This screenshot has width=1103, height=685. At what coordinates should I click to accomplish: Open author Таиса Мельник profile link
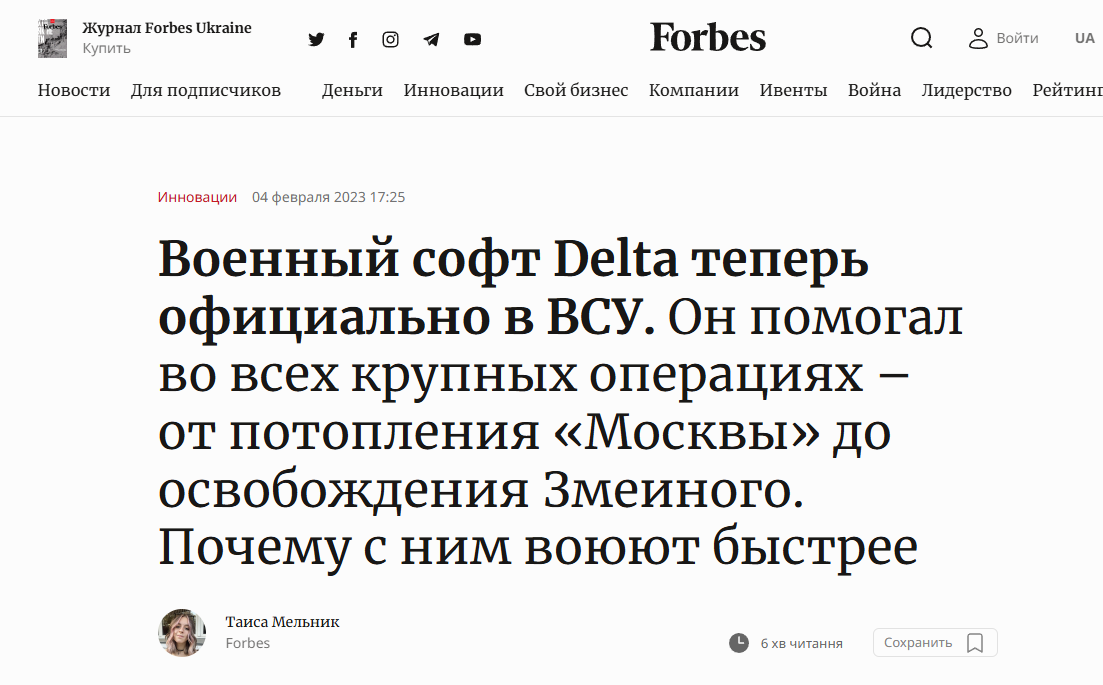tap(282, 622)
